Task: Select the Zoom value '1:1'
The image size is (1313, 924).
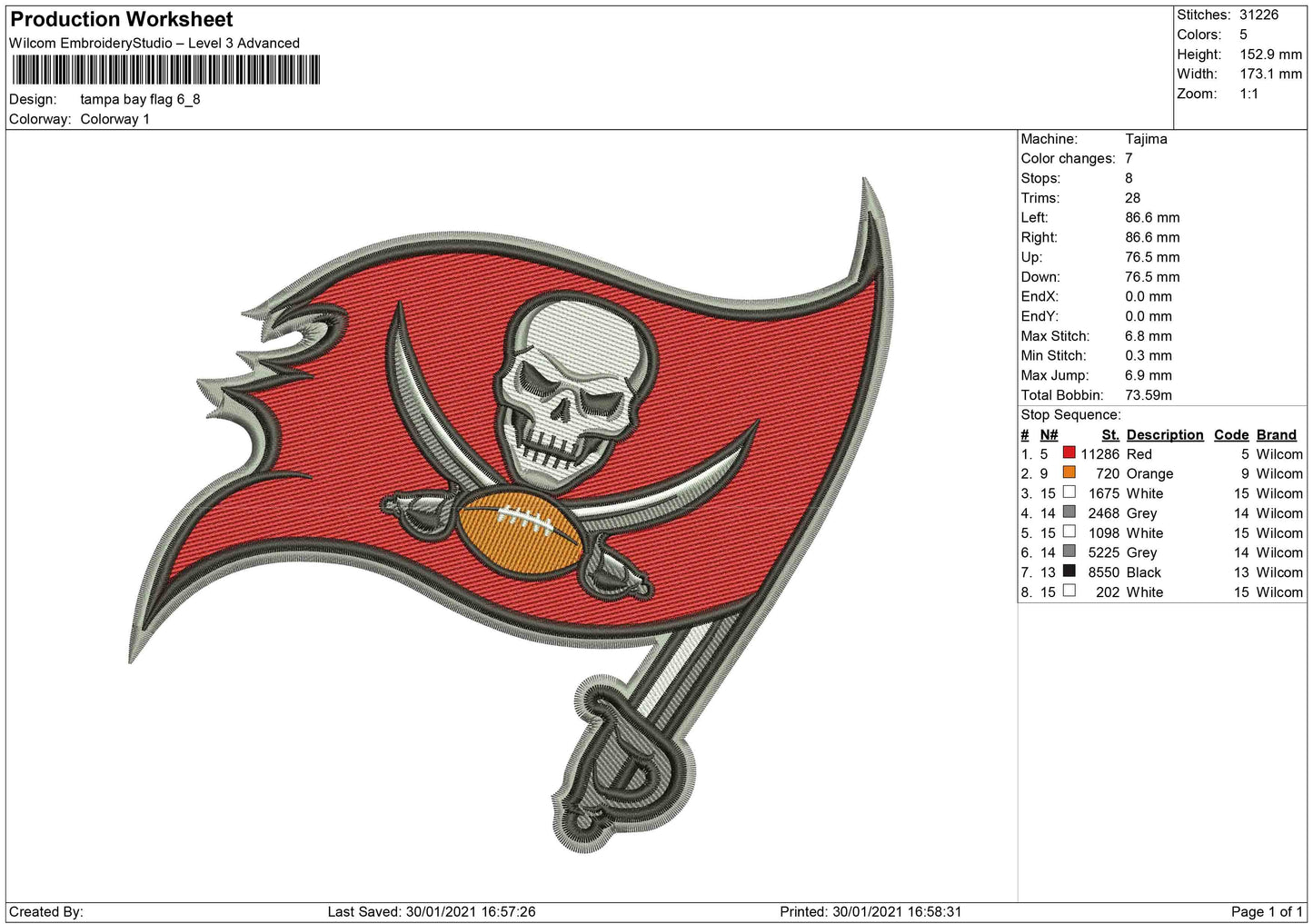Action: click(x=1248, y=94)
